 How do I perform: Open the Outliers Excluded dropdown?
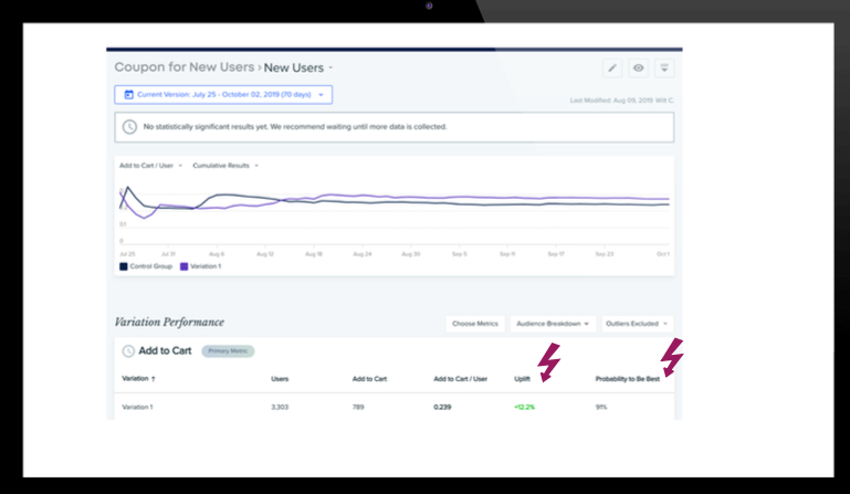(638, 324)
